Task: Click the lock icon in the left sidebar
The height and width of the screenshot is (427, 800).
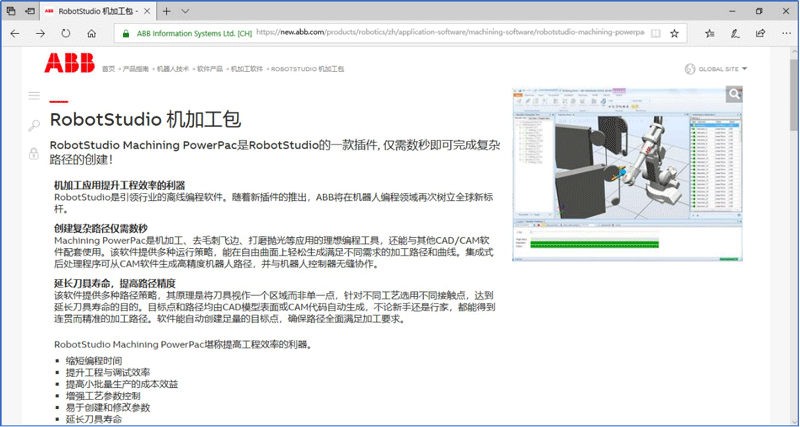Action: 34,155
